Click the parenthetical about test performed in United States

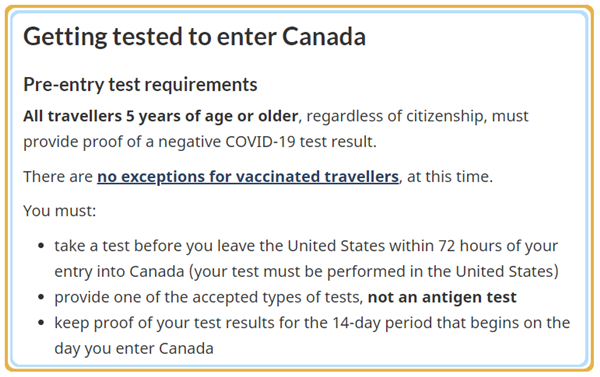374,271
